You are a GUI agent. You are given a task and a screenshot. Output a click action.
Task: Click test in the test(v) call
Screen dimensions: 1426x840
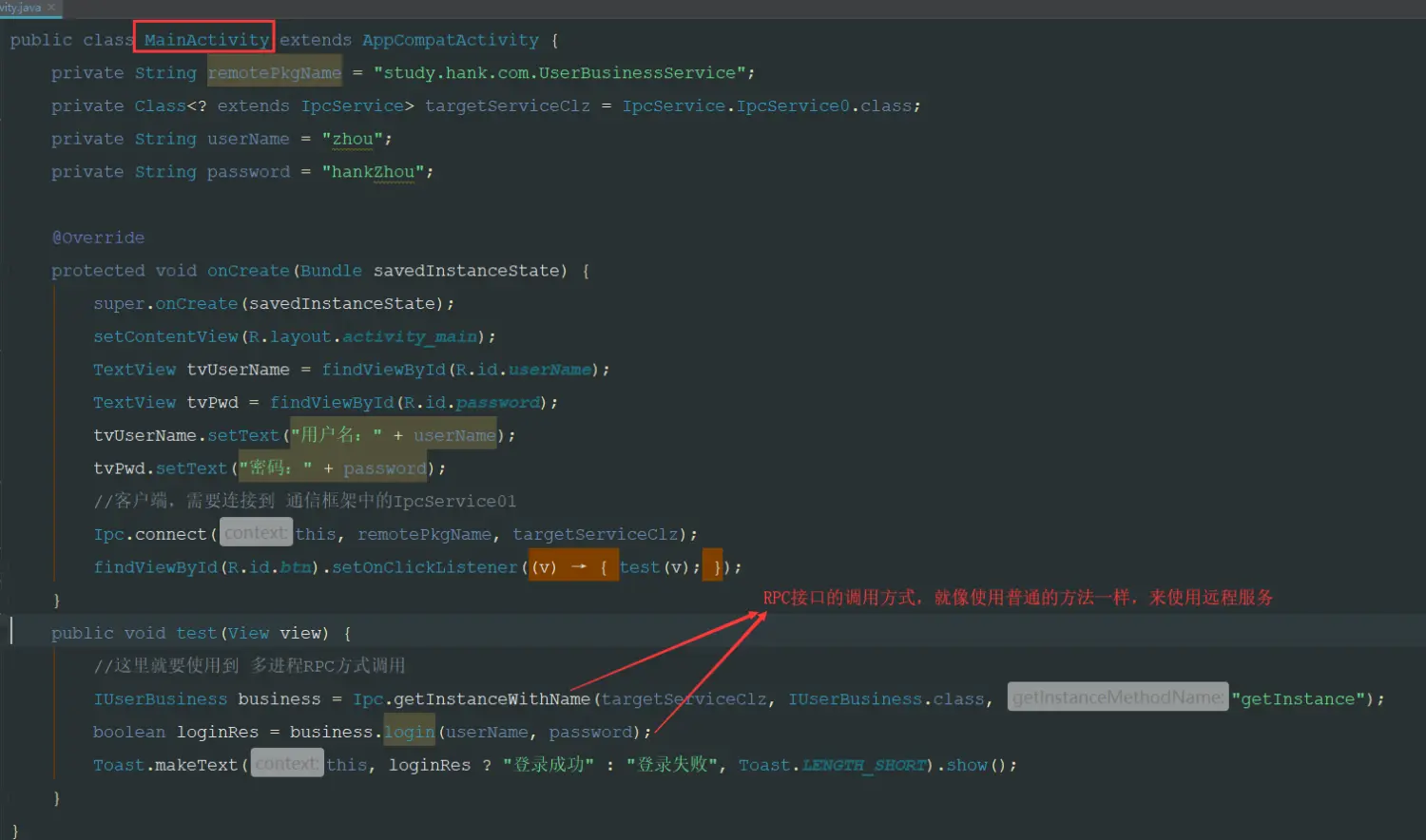(x=640, y=567)
